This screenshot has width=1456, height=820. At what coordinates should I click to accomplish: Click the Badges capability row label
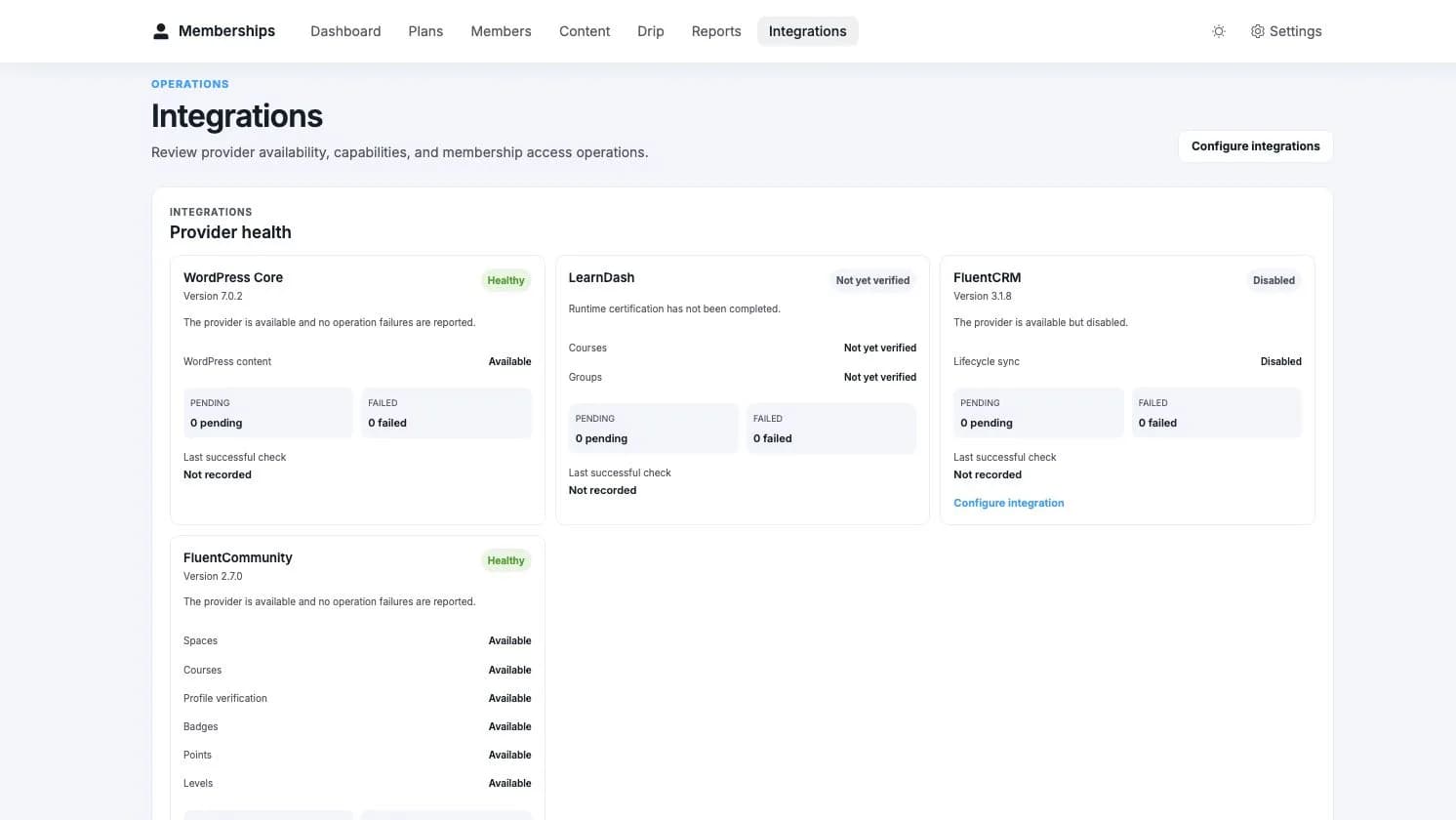(x=200, y=726)
